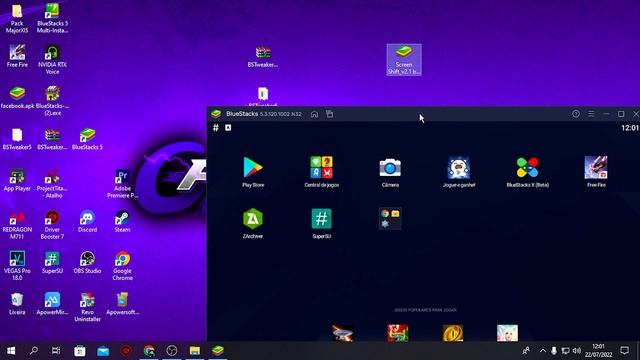Select ApowerMirror desktop shortcut
The width and height of the screenshot is (640, 360).
click(52, 304)
